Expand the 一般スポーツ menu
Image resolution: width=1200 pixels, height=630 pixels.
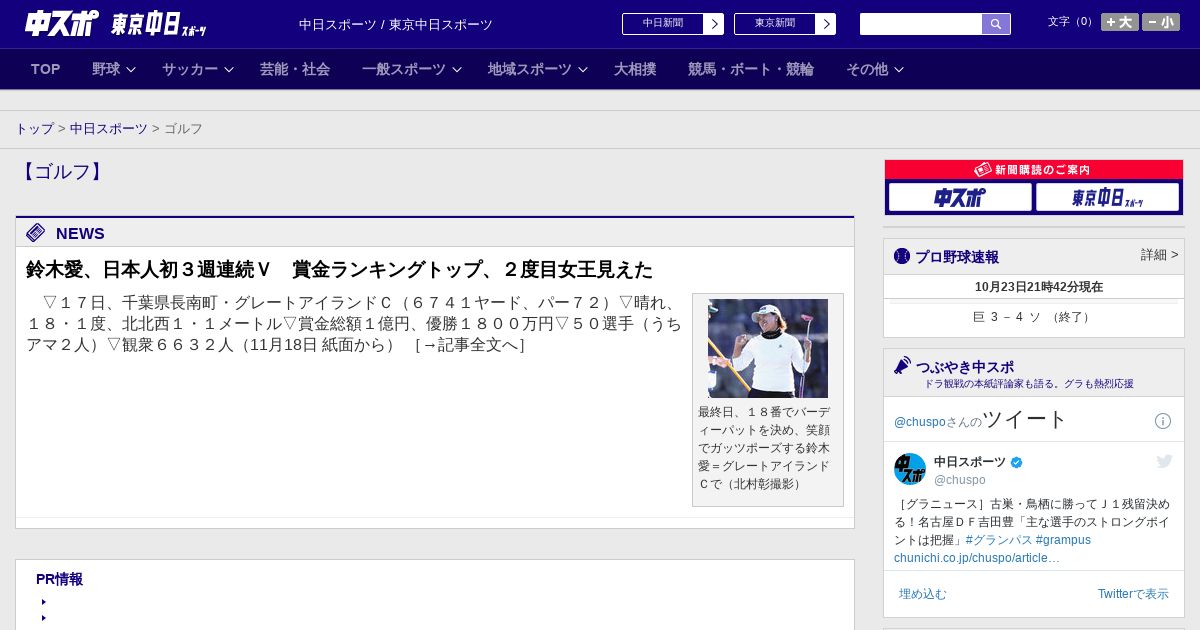click(412, 69)
